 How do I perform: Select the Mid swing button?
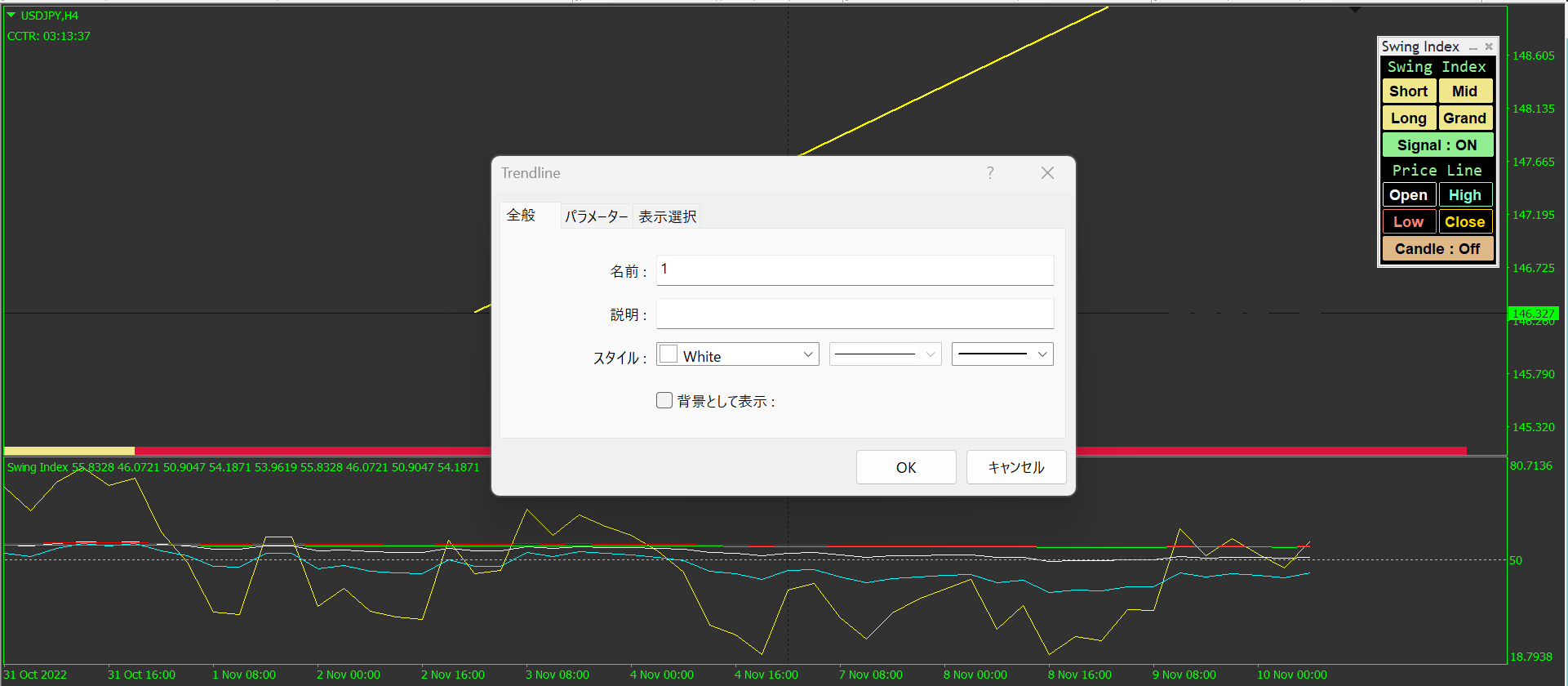point(1465,91)
